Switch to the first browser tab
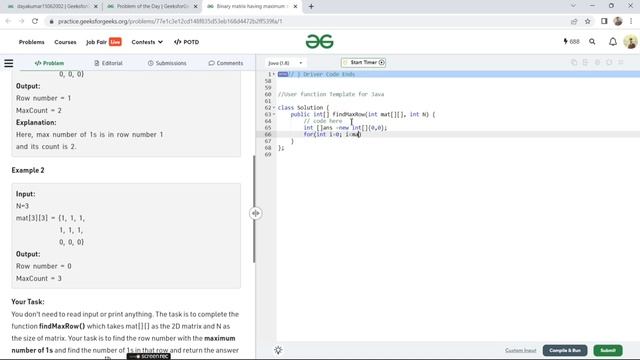Viewport: 640px width, 360px height. (x=52, y=7)
